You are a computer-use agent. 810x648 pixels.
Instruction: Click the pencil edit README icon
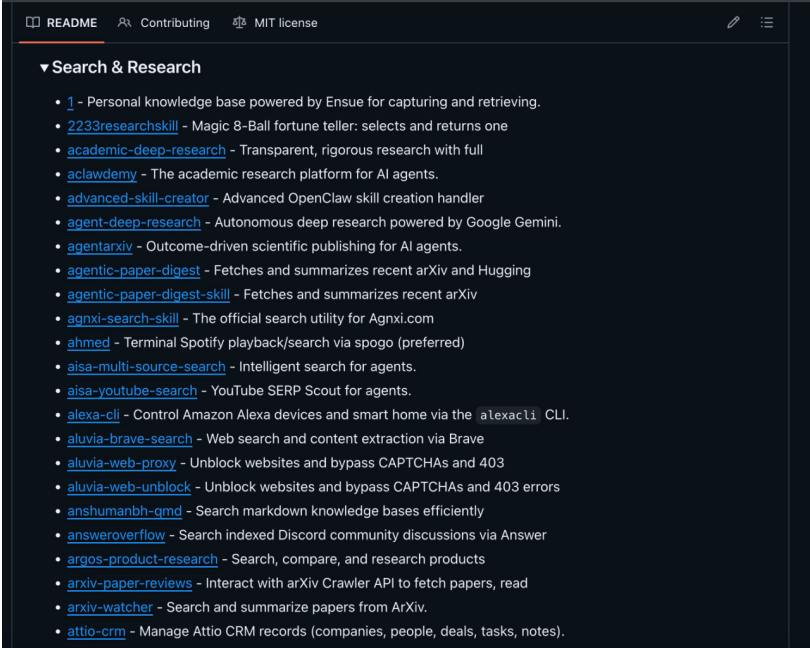click(x=733, y=22)
